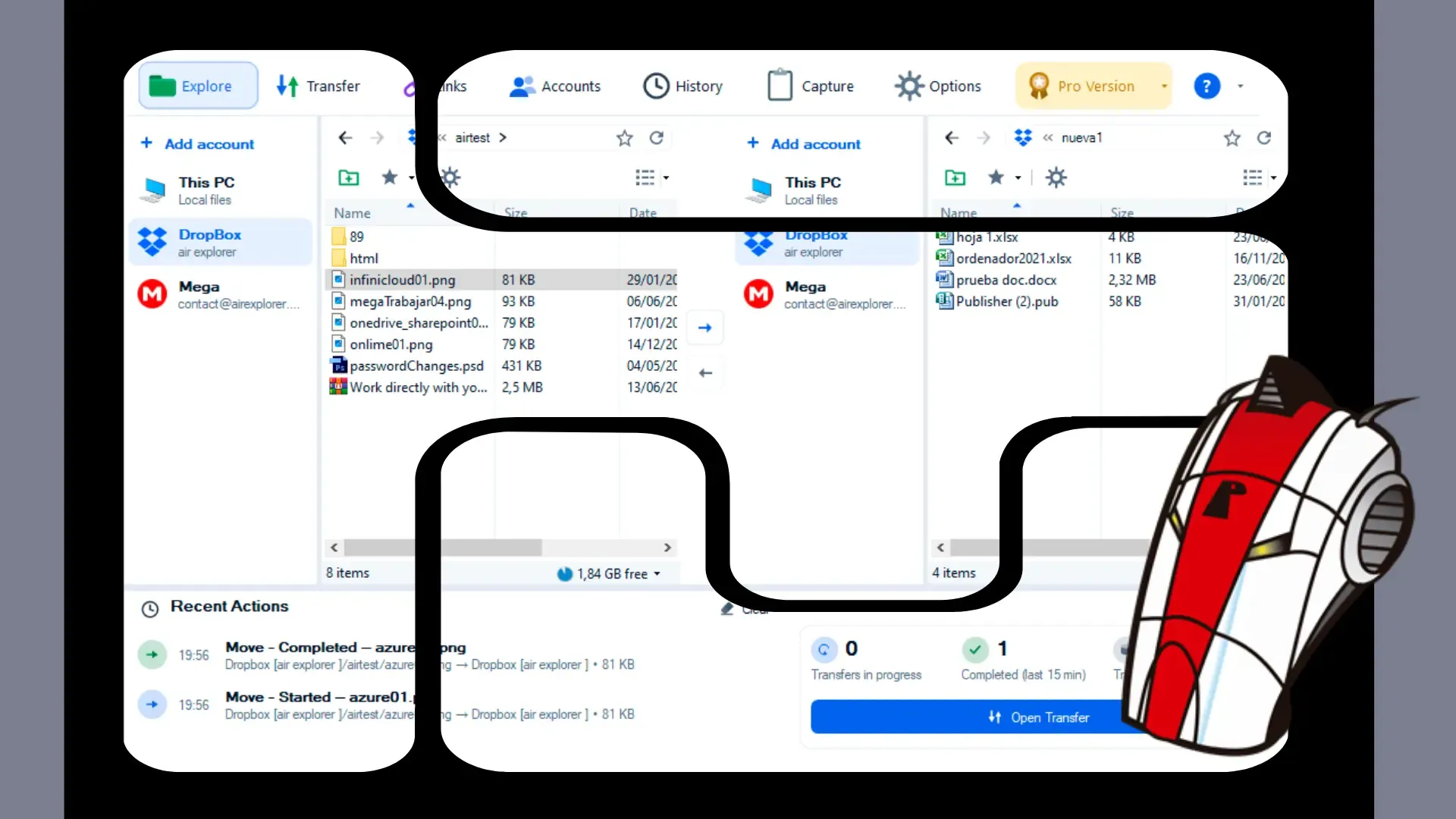Expand the dropdown next to help icon
This screenshot has width=1456, height=819.
tap(1241, 86)
